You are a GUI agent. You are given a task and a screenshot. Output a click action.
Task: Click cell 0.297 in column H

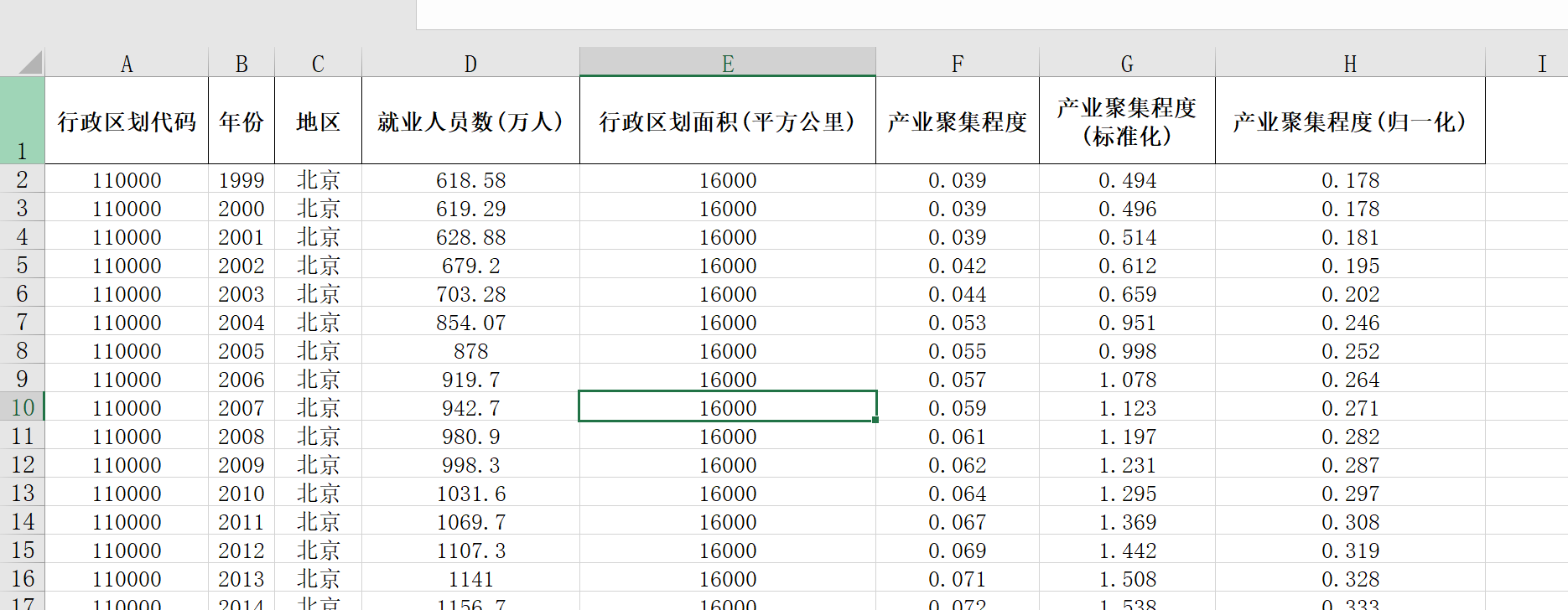pyautogui.click(x=1350, y=493)
